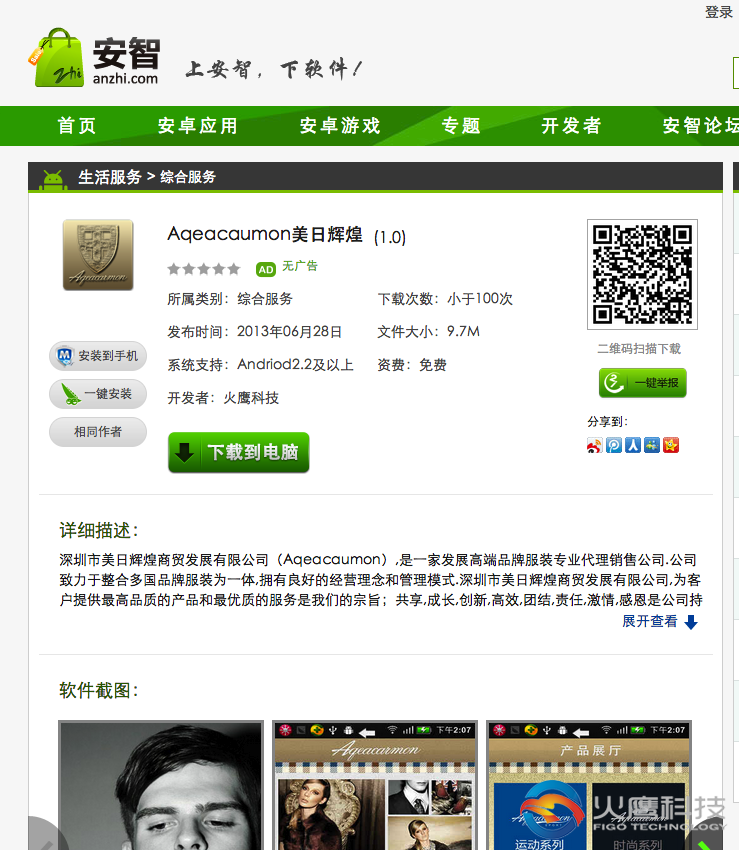Image resolution: width=739 pixels, height=850 pixels.
Task: Share to Qzone star icon
Action: 671,446
